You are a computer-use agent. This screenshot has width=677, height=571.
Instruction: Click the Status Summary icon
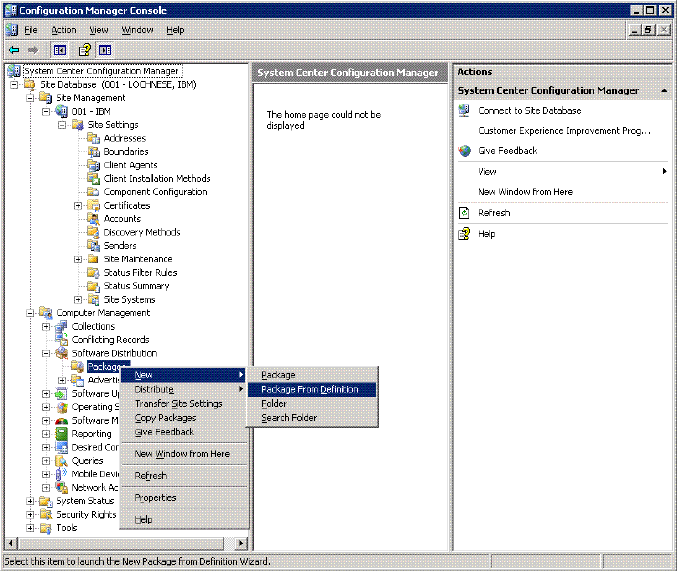click(93, 286)
